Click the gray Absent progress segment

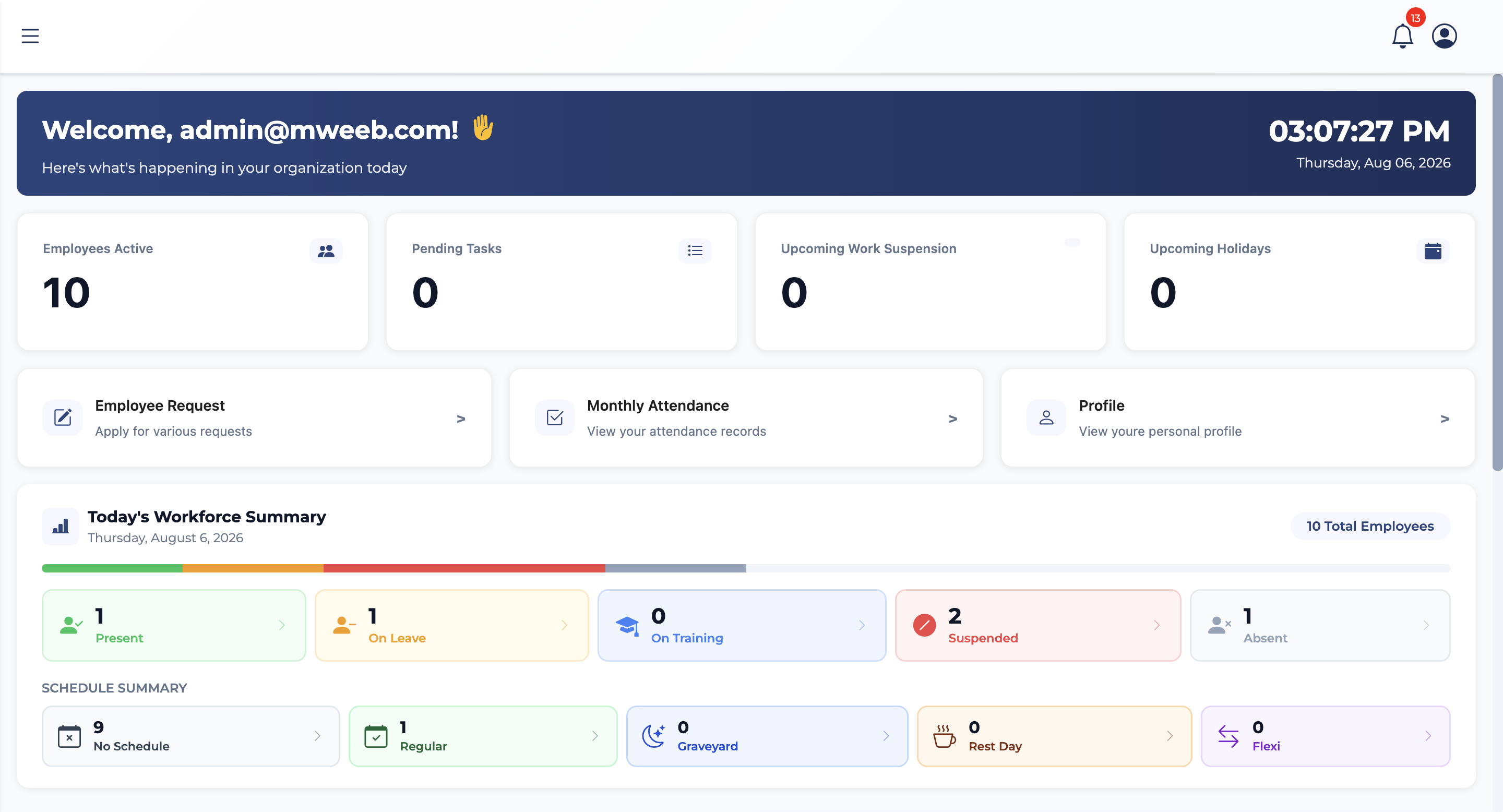676,568
